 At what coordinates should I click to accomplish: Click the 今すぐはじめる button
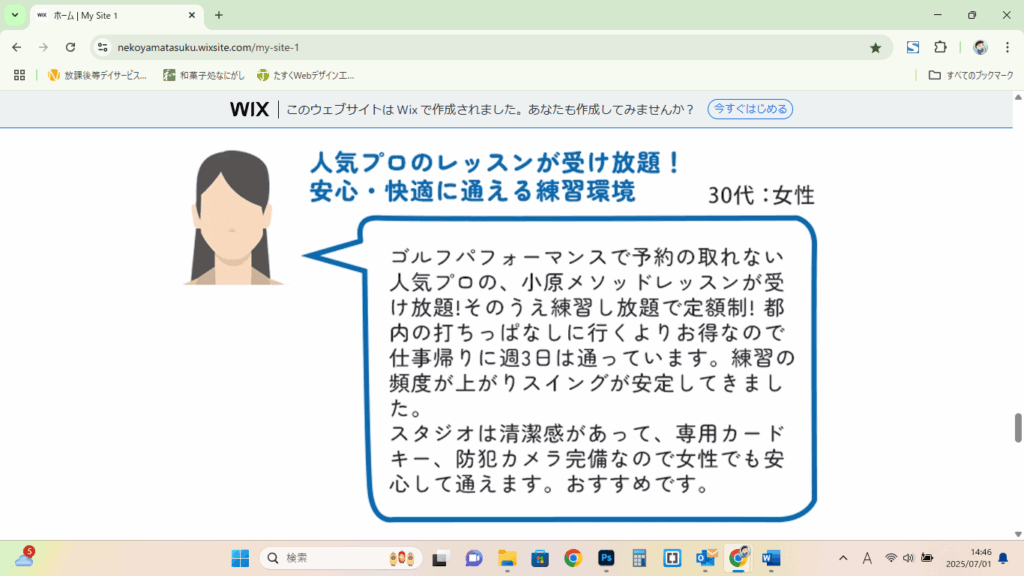750,109
